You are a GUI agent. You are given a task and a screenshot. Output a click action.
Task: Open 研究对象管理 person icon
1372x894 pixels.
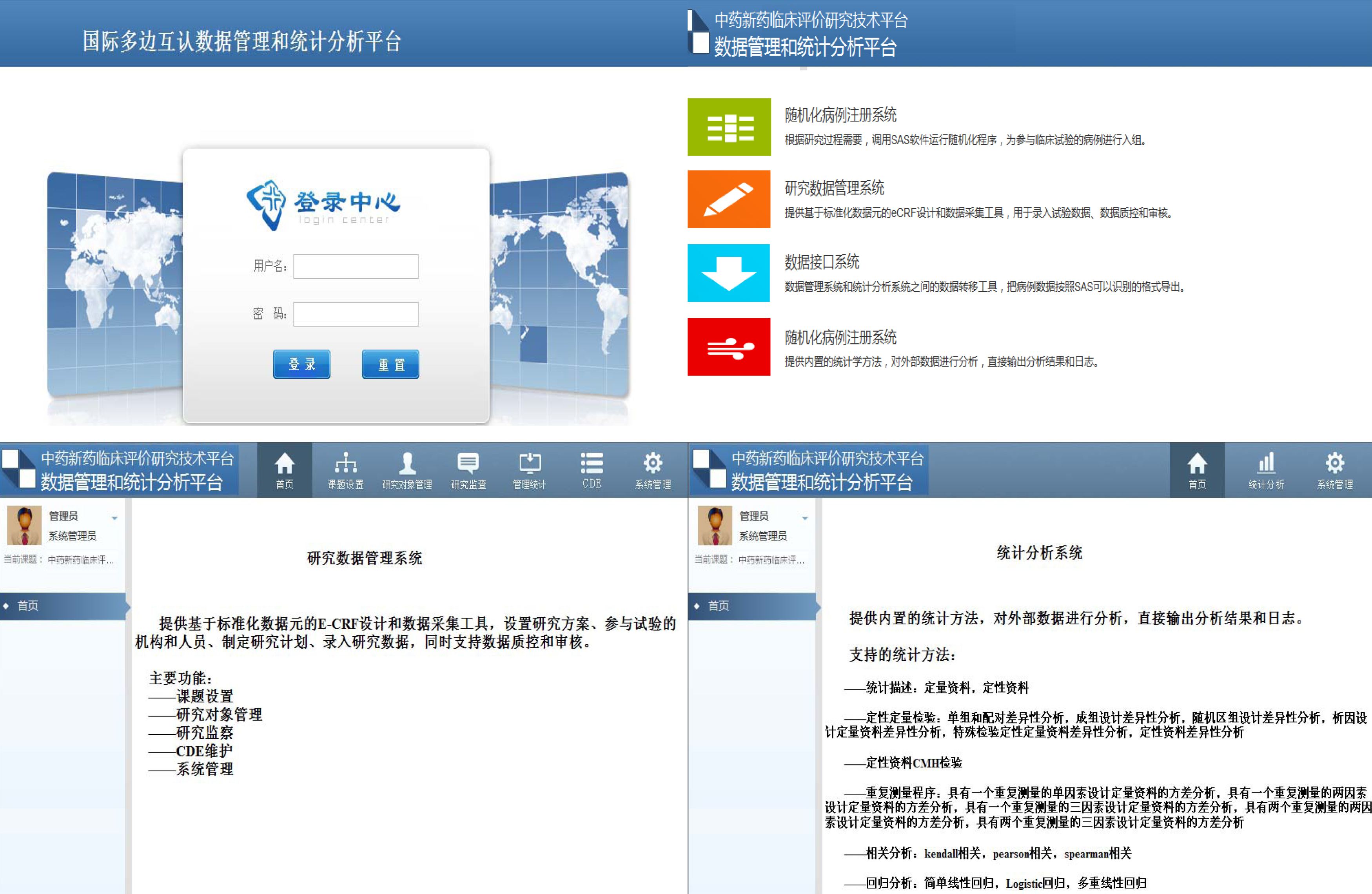[407, 470]
